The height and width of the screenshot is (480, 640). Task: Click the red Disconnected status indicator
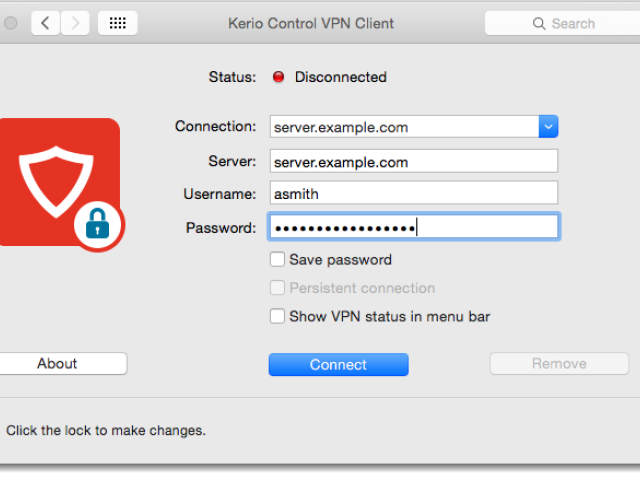pyautogui.click(x=279, y=77)
